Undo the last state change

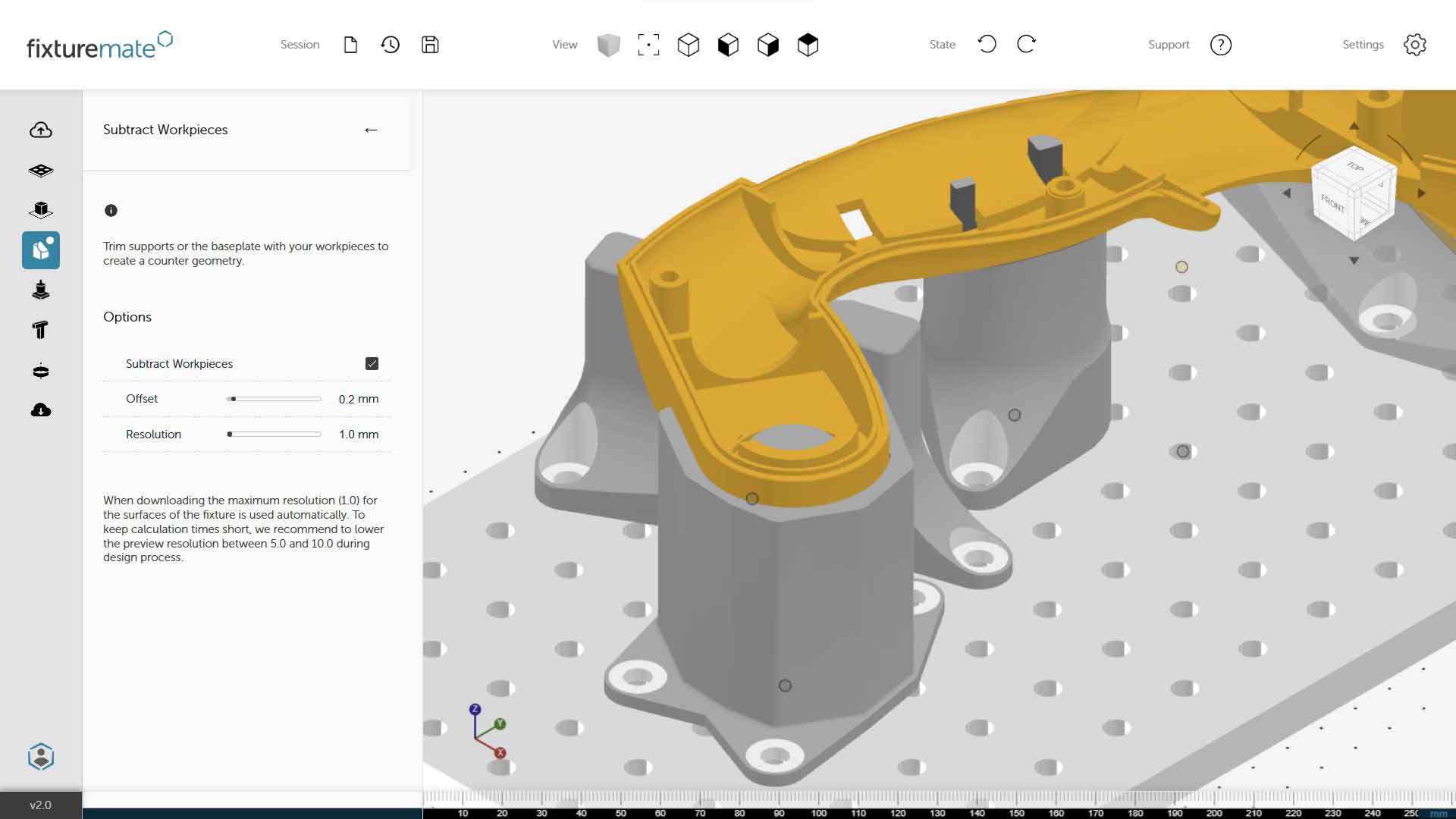coord(987,45)
